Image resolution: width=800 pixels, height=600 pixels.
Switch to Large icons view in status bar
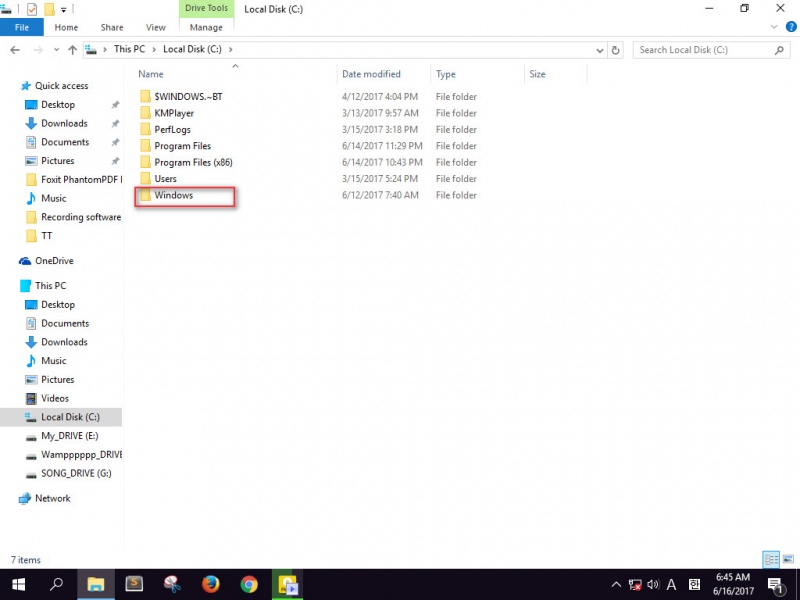click(788, 560)
